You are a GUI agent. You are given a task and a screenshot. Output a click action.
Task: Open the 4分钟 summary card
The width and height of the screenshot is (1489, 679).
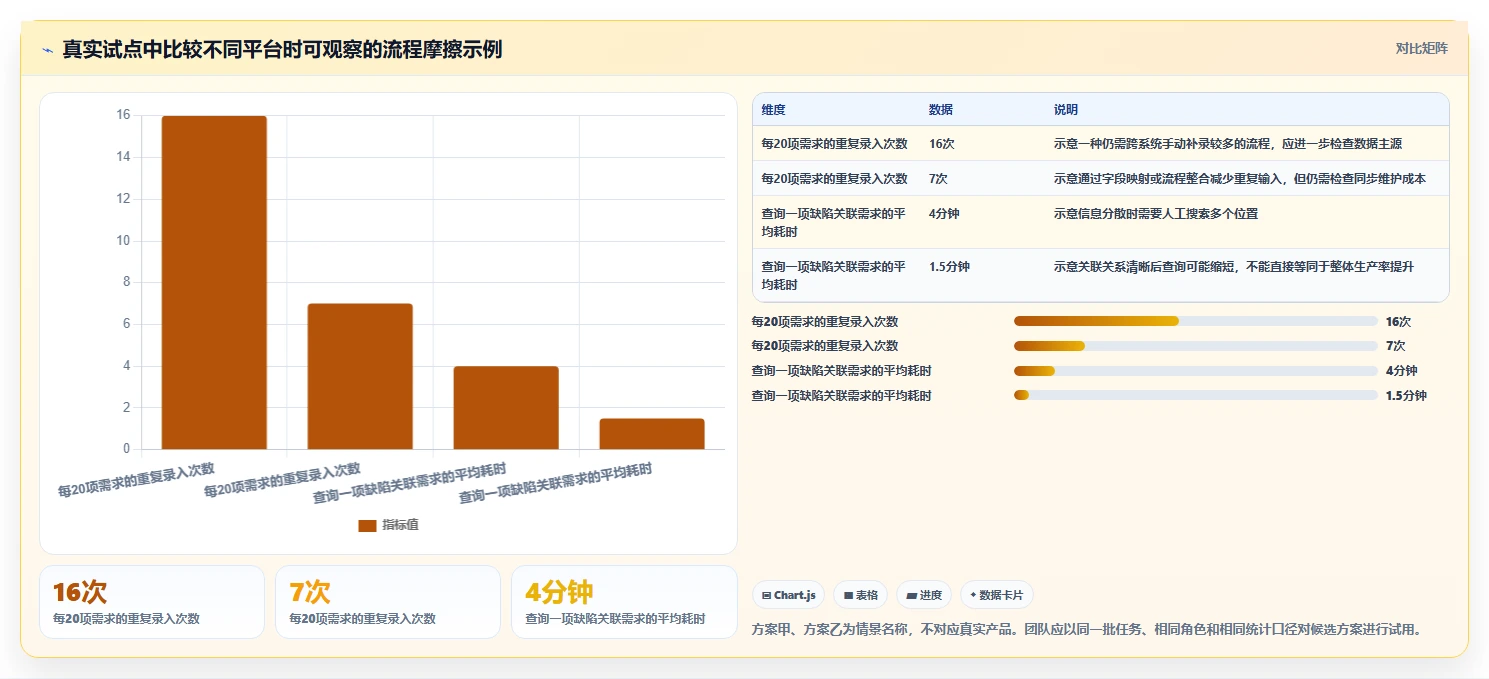point(624,602)
